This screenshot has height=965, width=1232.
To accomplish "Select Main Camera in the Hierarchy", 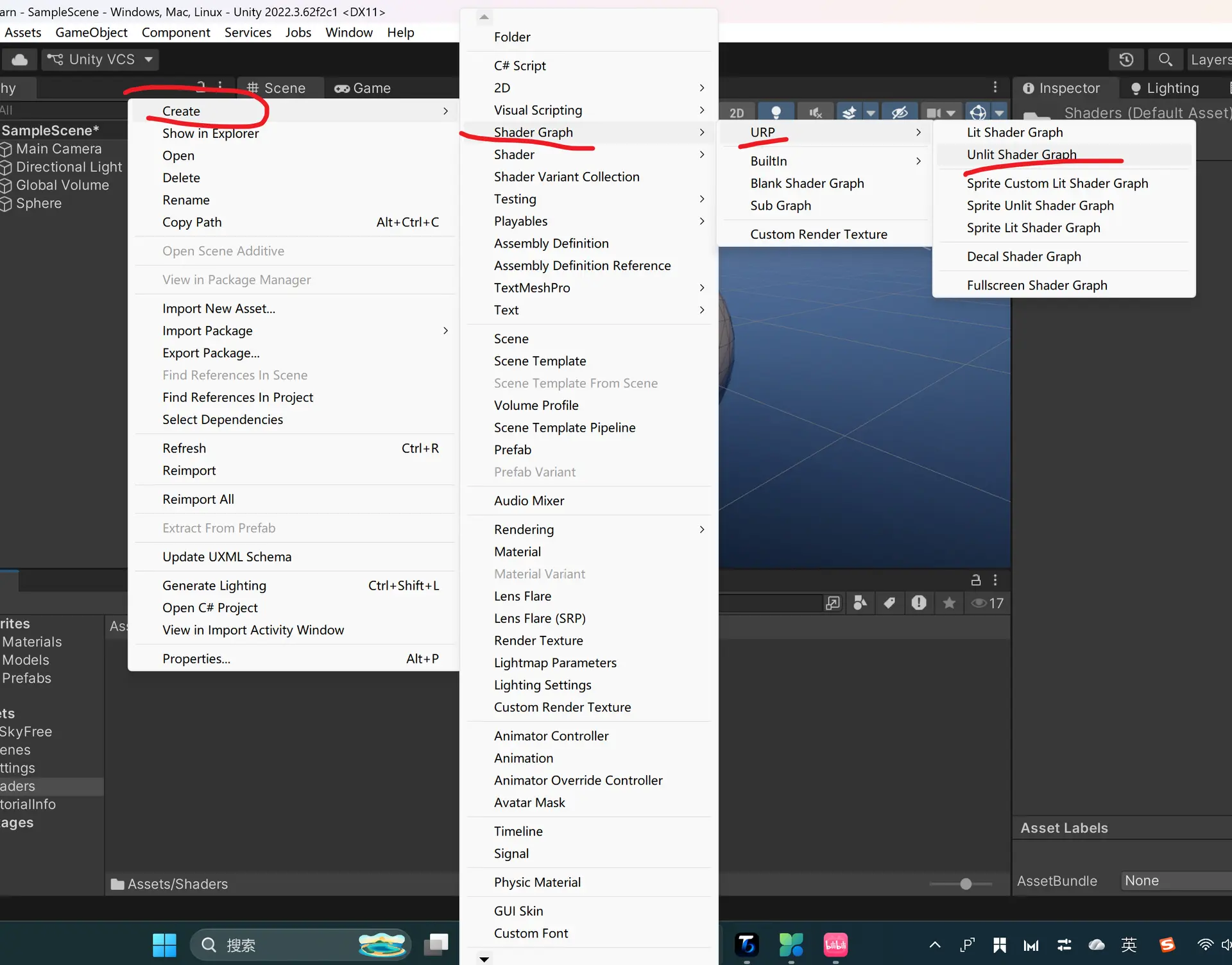I will 58,149.
